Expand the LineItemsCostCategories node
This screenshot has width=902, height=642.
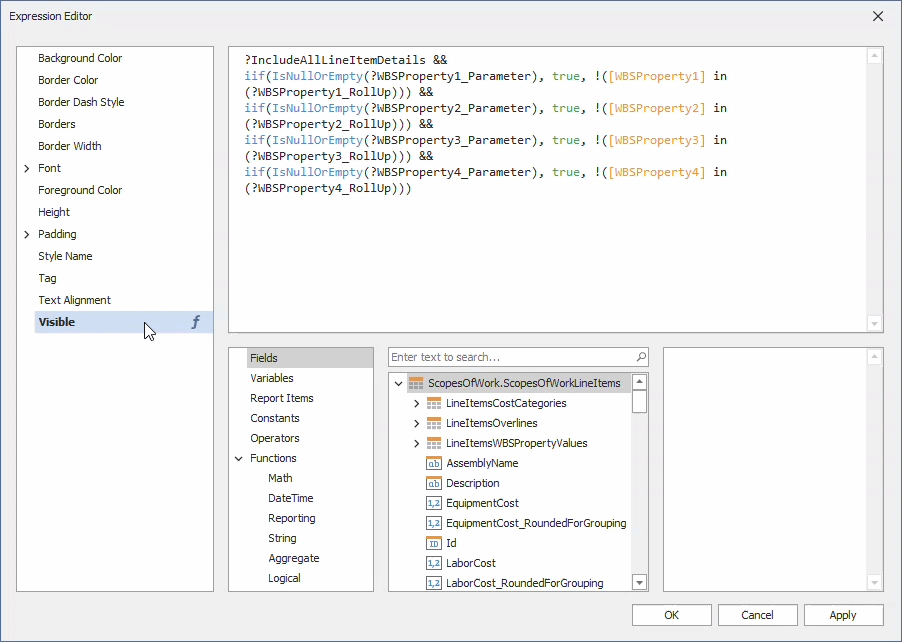[x=416, y=403]
